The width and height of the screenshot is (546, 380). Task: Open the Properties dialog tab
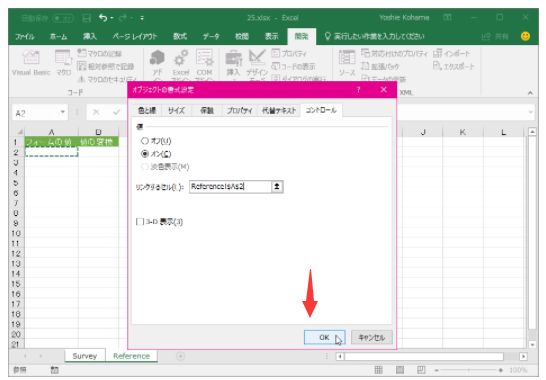point(239,110)
